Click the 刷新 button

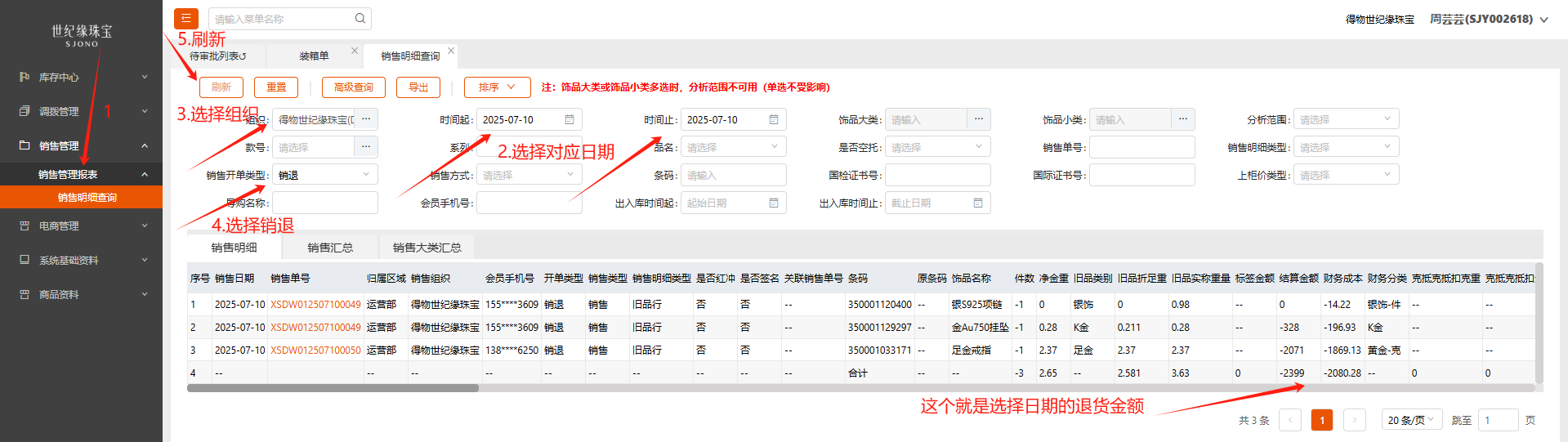point(221,87)
